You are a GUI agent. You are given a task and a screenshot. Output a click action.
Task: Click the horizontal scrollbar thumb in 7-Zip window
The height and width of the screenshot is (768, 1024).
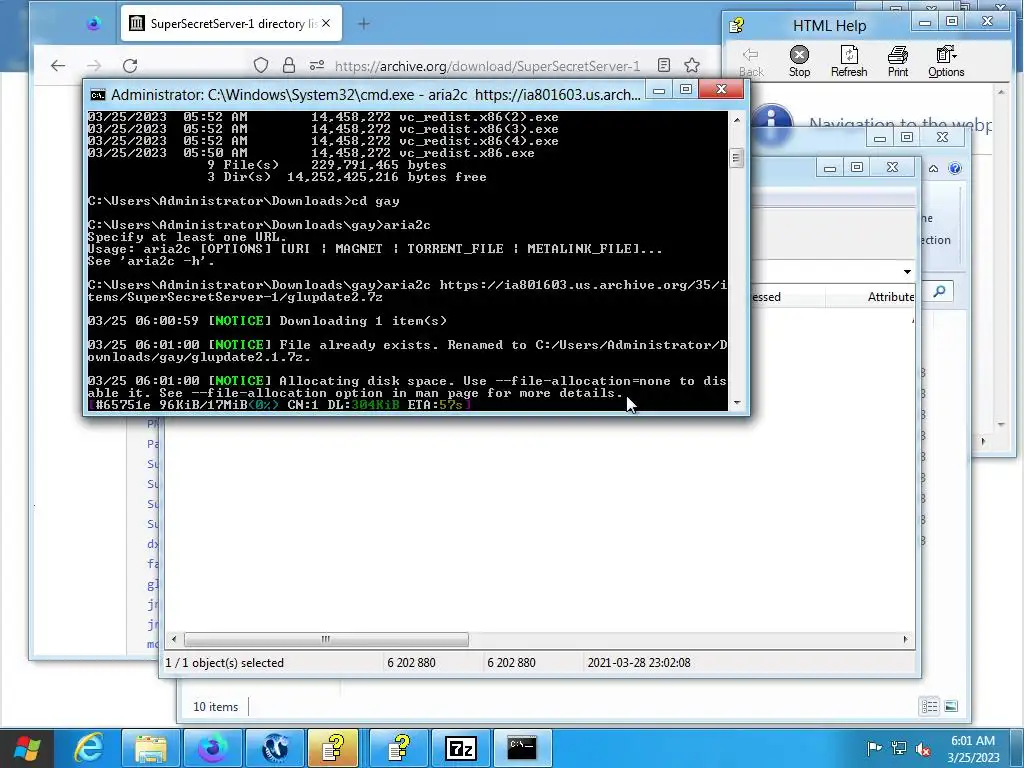[326, 639]
